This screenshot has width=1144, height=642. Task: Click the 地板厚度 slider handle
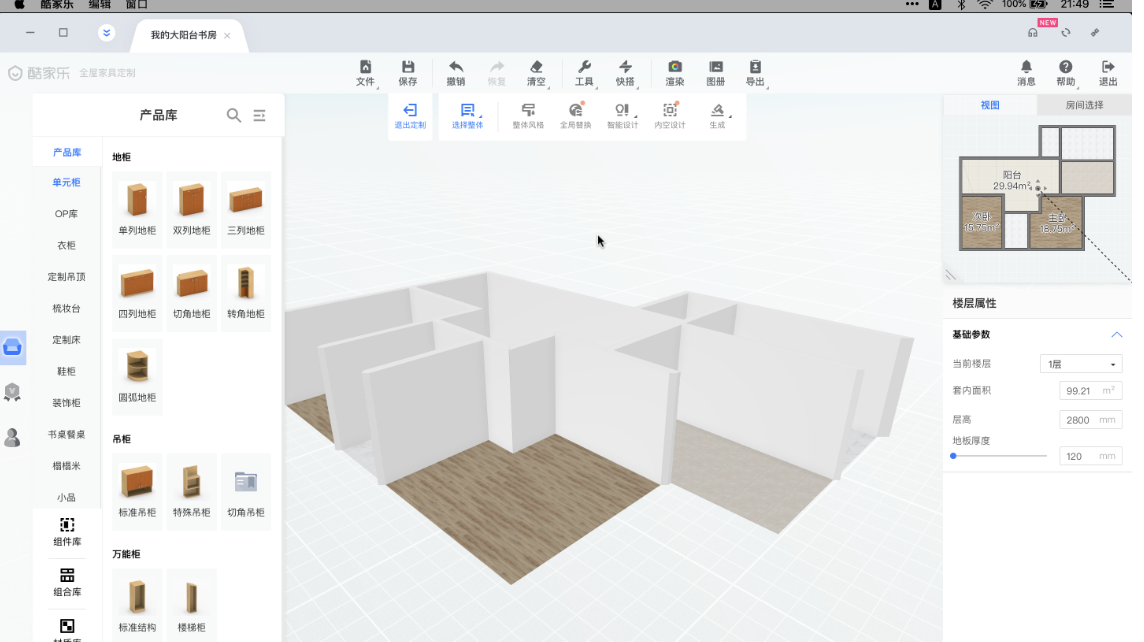(954, 456)
